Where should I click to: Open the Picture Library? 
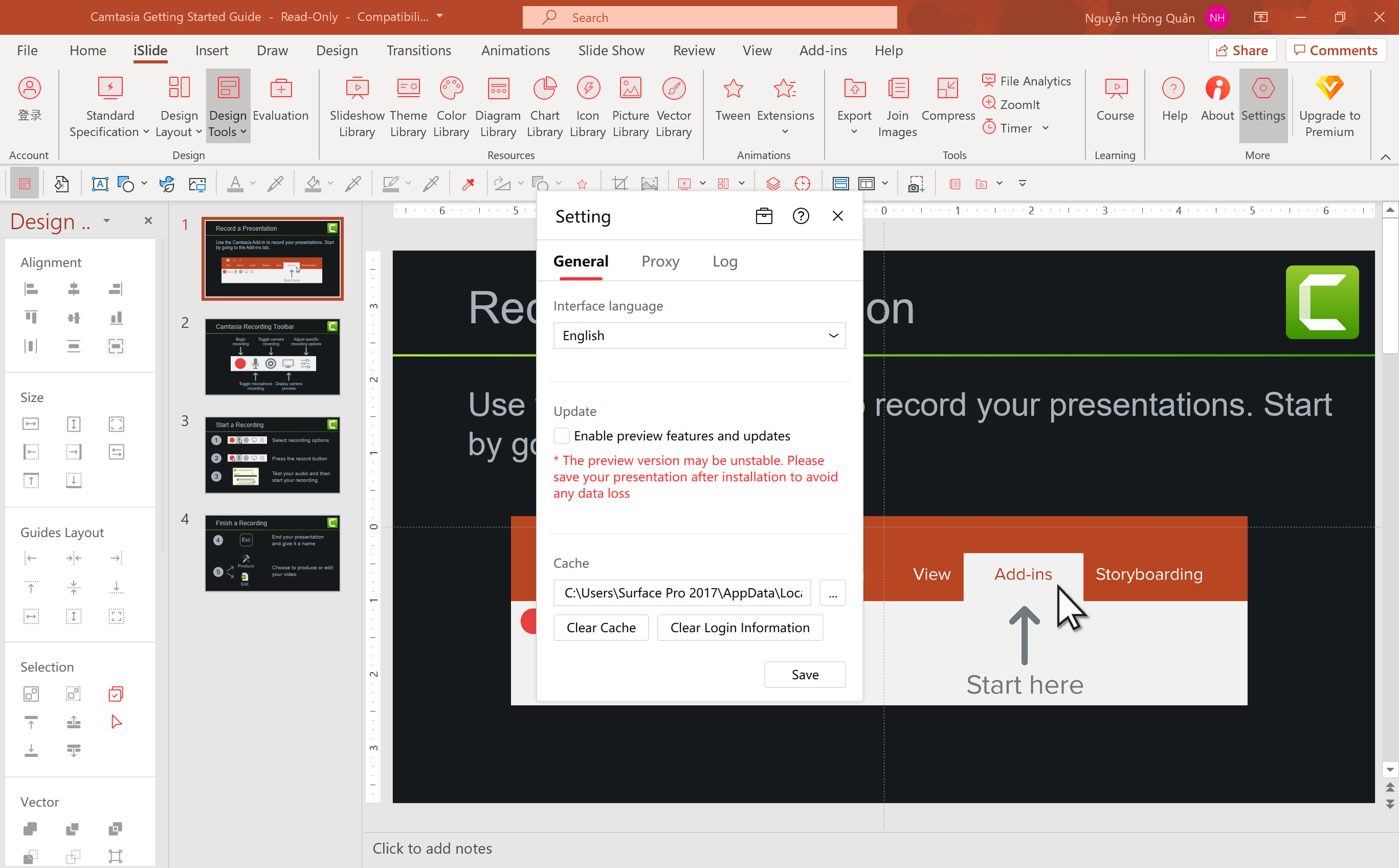click(x=630, y=107)
